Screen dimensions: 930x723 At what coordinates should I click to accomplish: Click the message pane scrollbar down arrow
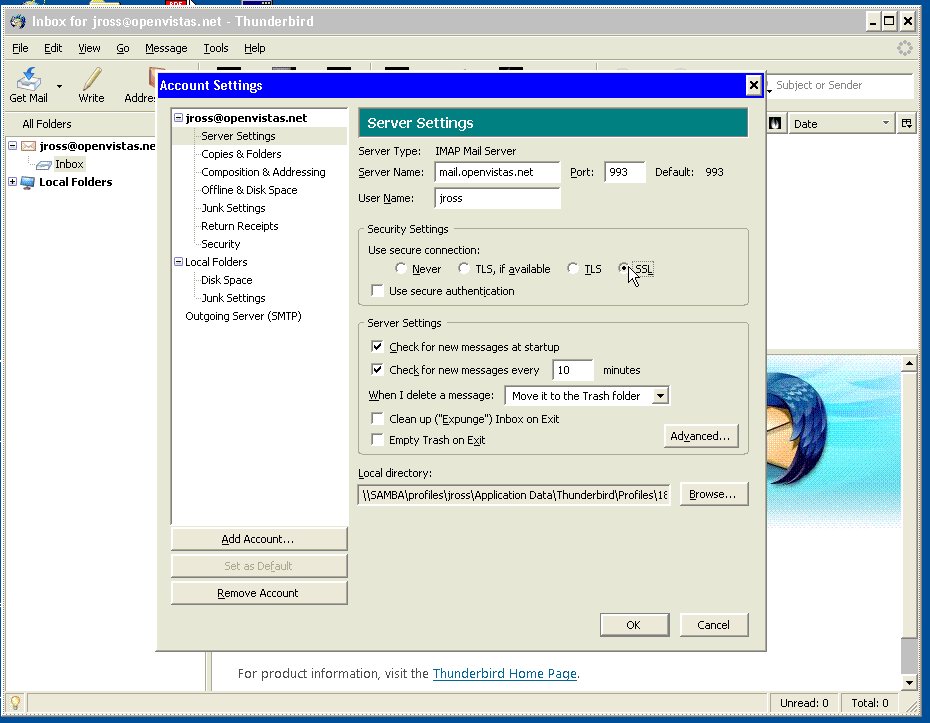[909, 682]
